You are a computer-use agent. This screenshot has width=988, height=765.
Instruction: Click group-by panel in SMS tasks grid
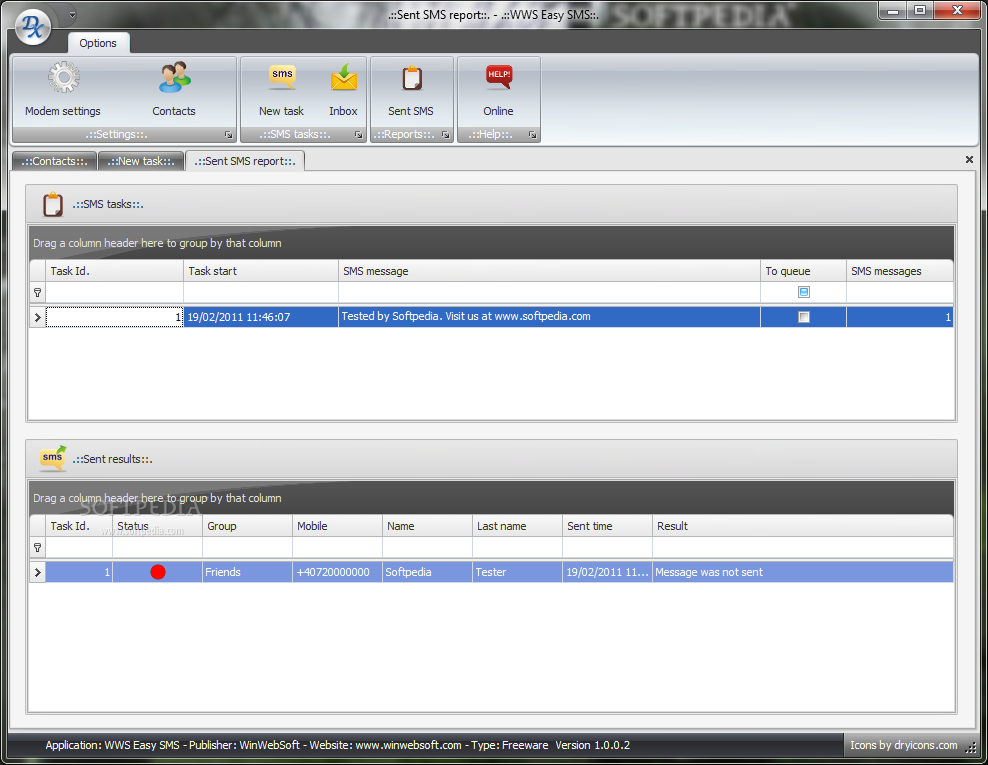(491, 243)
